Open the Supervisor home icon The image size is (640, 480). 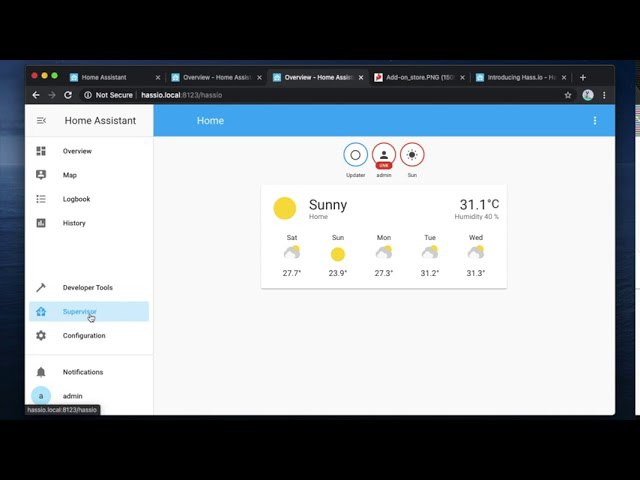click(x=41, y=311)
